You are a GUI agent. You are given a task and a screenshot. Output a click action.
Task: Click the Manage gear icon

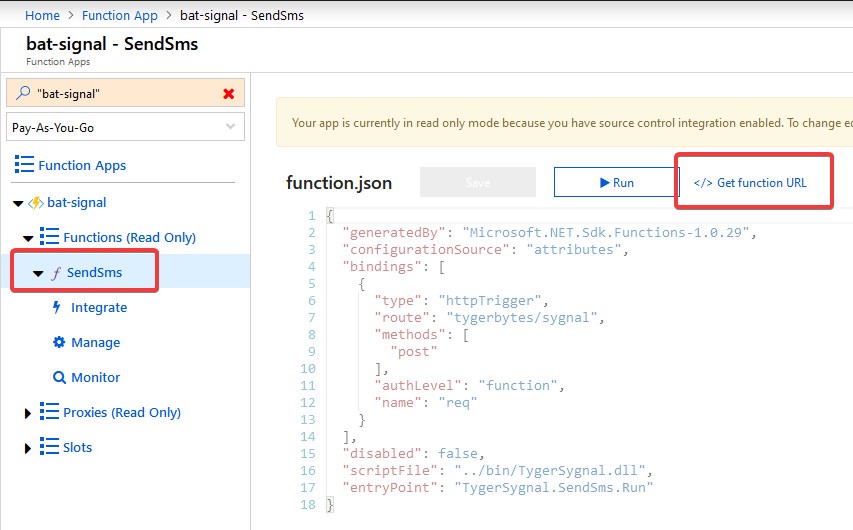(58, 342)
